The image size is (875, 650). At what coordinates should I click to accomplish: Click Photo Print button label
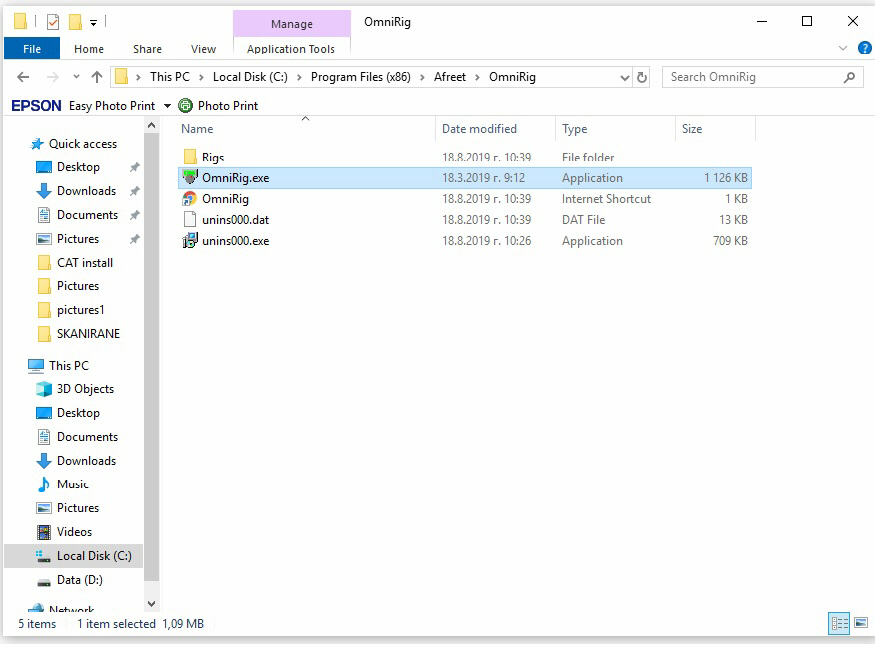228,105
